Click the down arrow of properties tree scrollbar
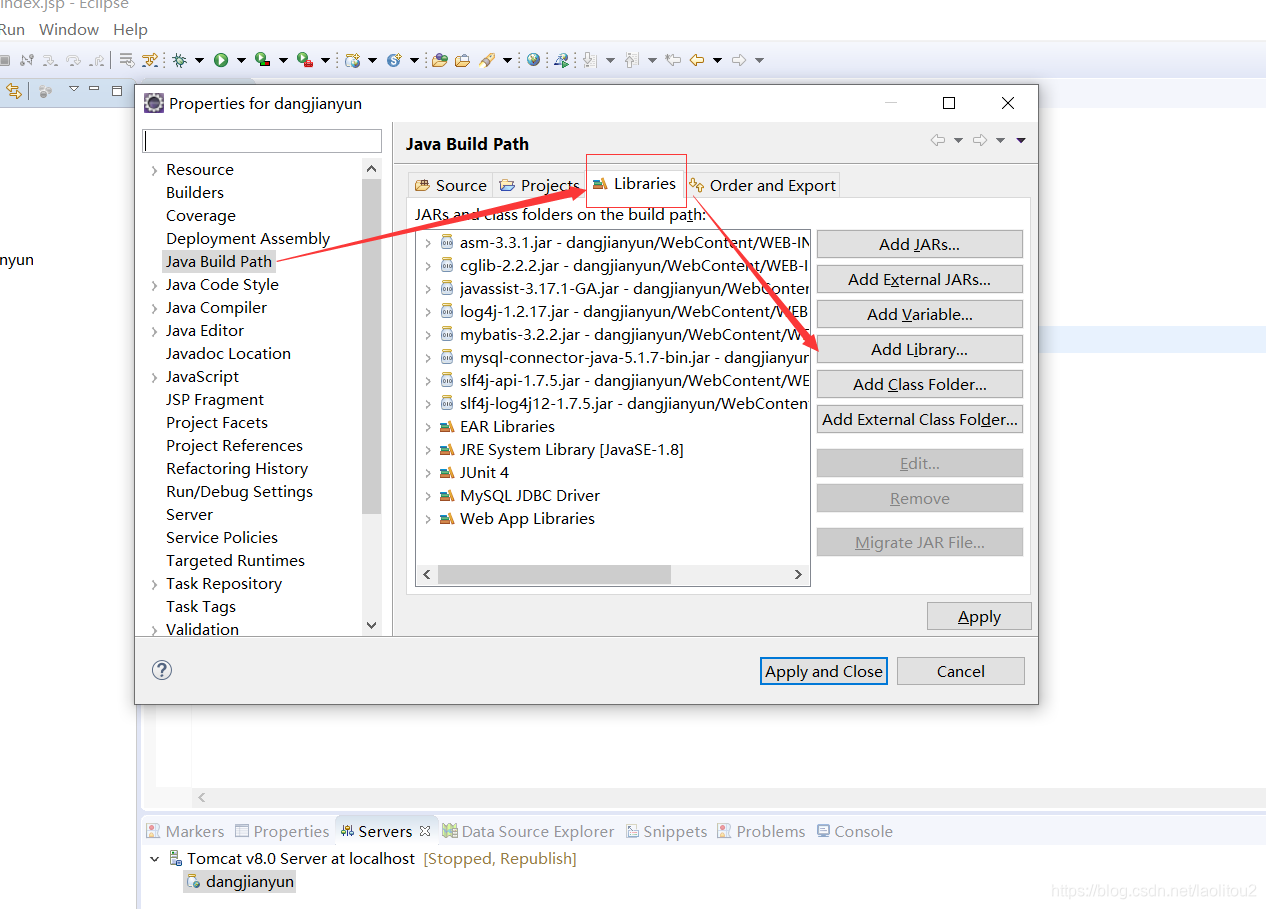1266x909 pixels. coord(372,625)
